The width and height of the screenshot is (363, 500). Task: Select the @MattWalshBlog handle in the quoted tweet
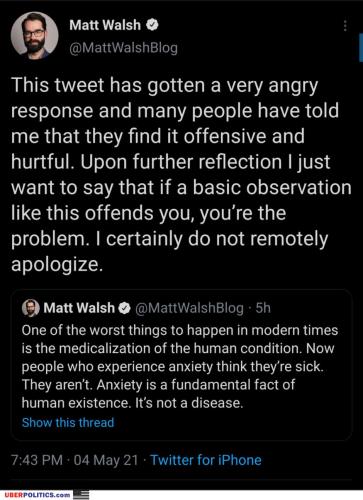189,308
